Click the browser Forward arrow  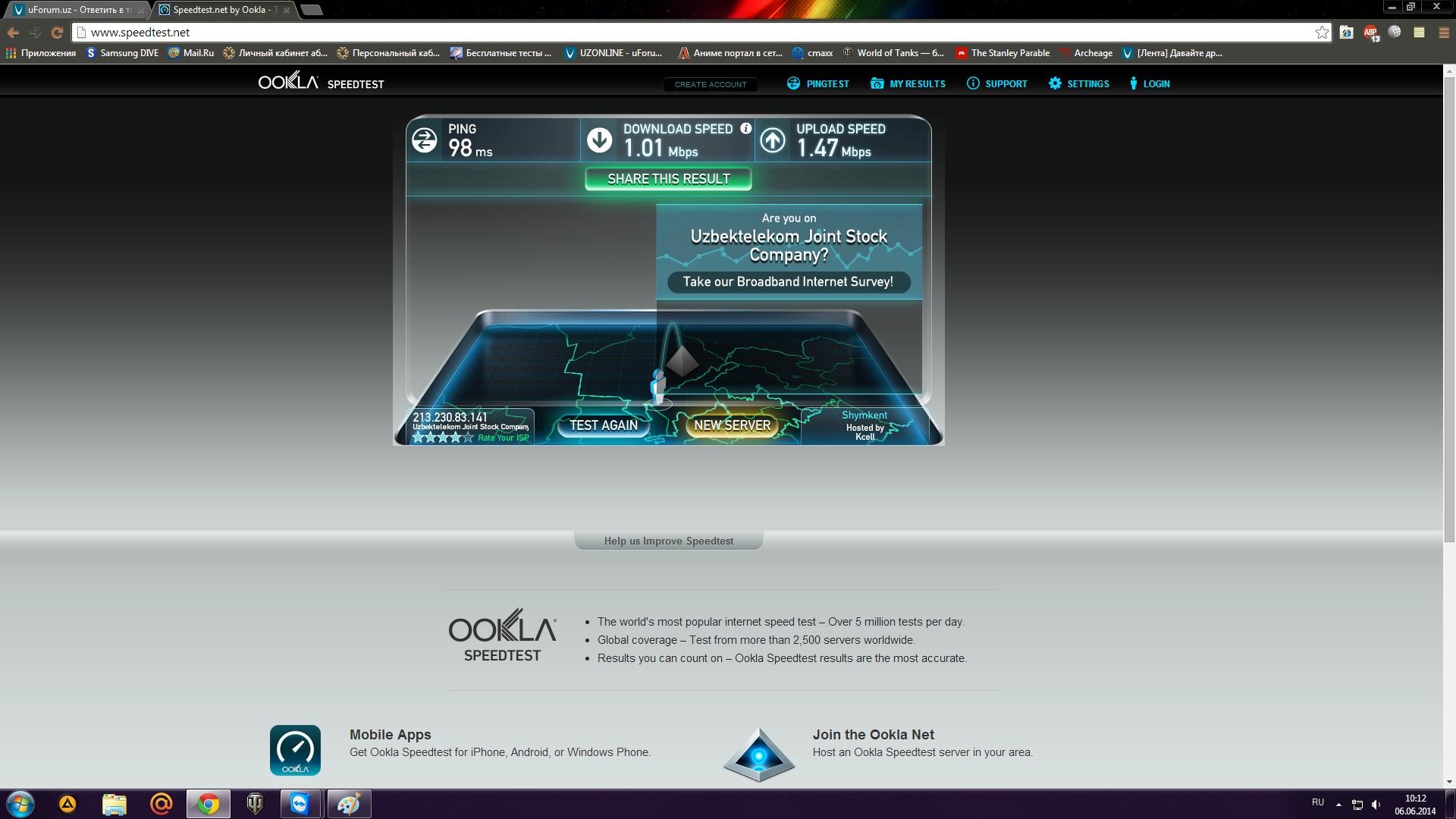pyautogui.click(x=35, y=33)
